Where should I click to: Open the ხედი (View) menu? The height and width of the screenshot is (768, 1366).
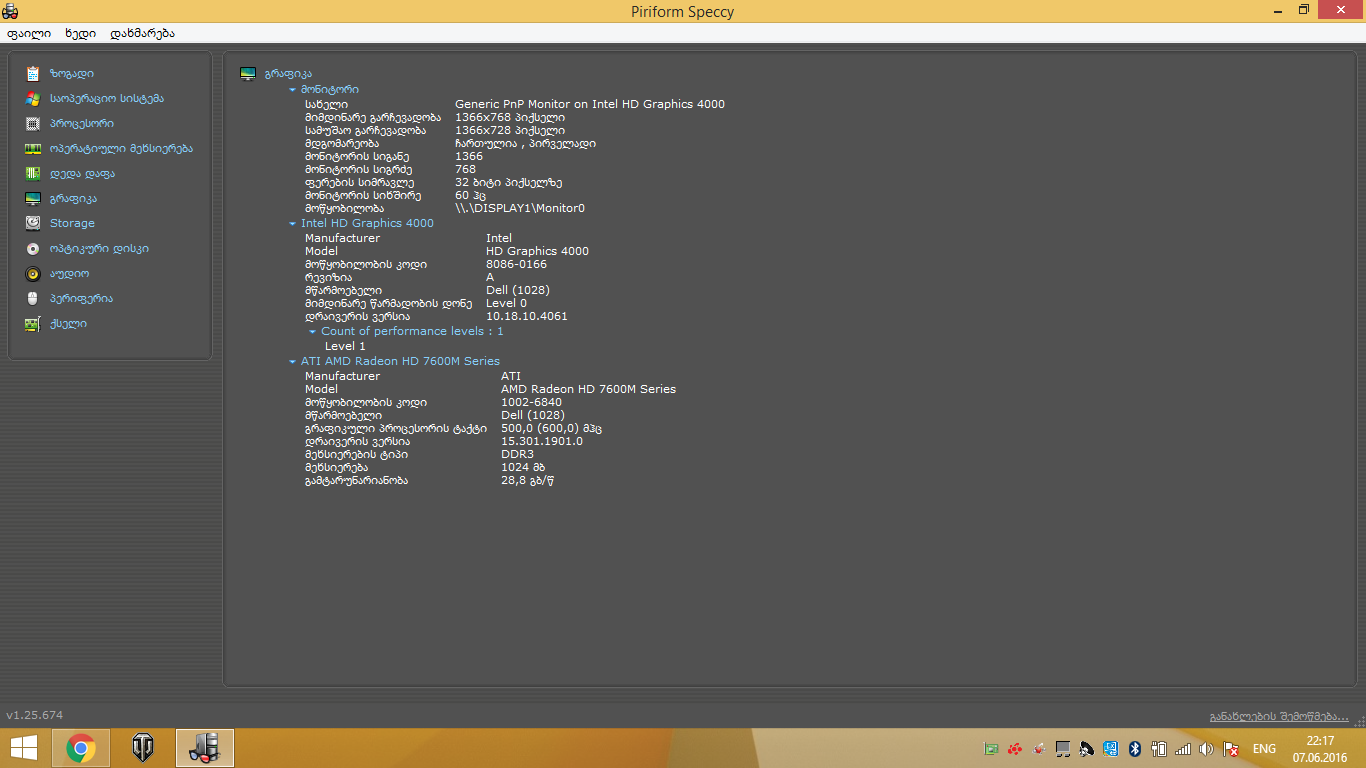click(80, 33)
